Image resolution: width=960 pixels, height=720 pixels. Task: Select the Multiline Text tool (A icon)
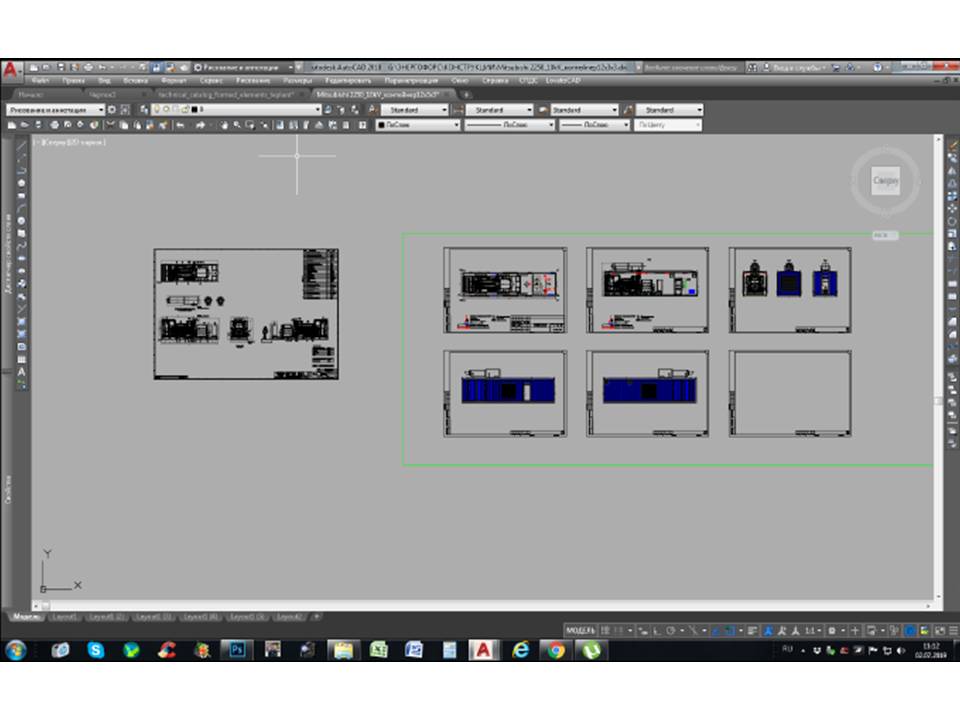pyautogui.click(x=22, y=371)
